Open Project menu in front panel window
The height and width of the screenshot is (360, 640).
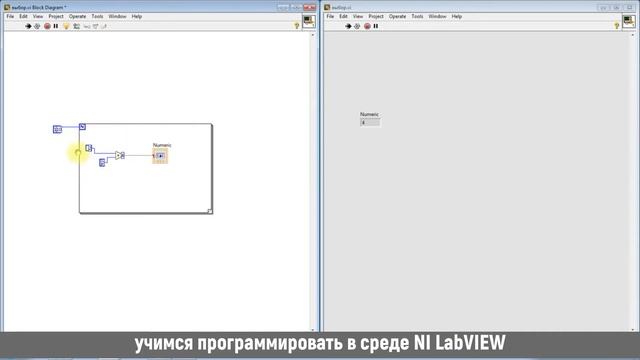(x=376, y=16)
